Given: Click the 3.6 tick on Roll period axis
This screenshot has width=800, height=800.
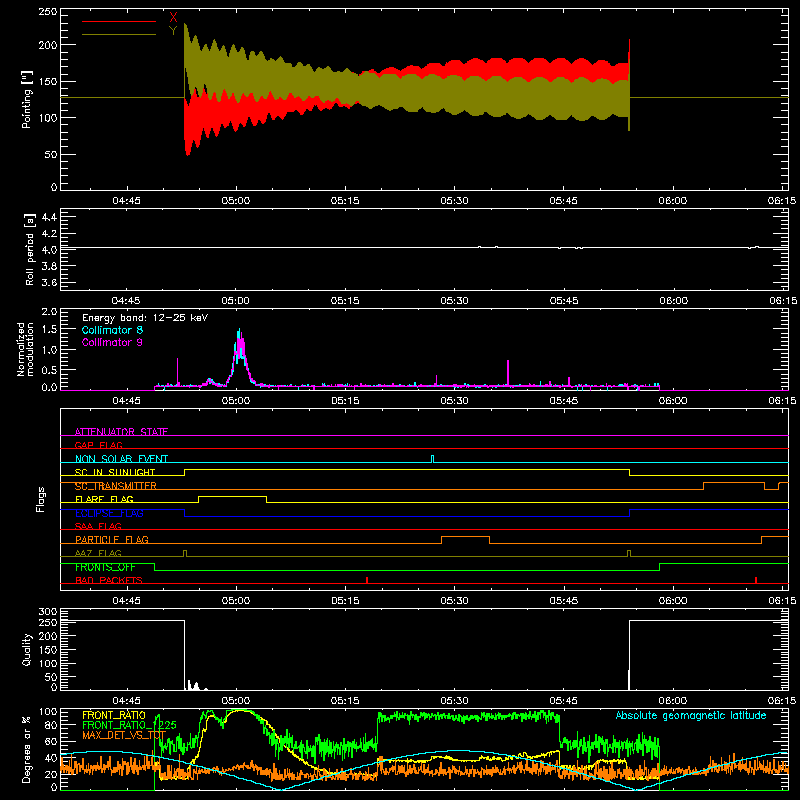Looking at the screenshot, I should [x=49, y=282].
